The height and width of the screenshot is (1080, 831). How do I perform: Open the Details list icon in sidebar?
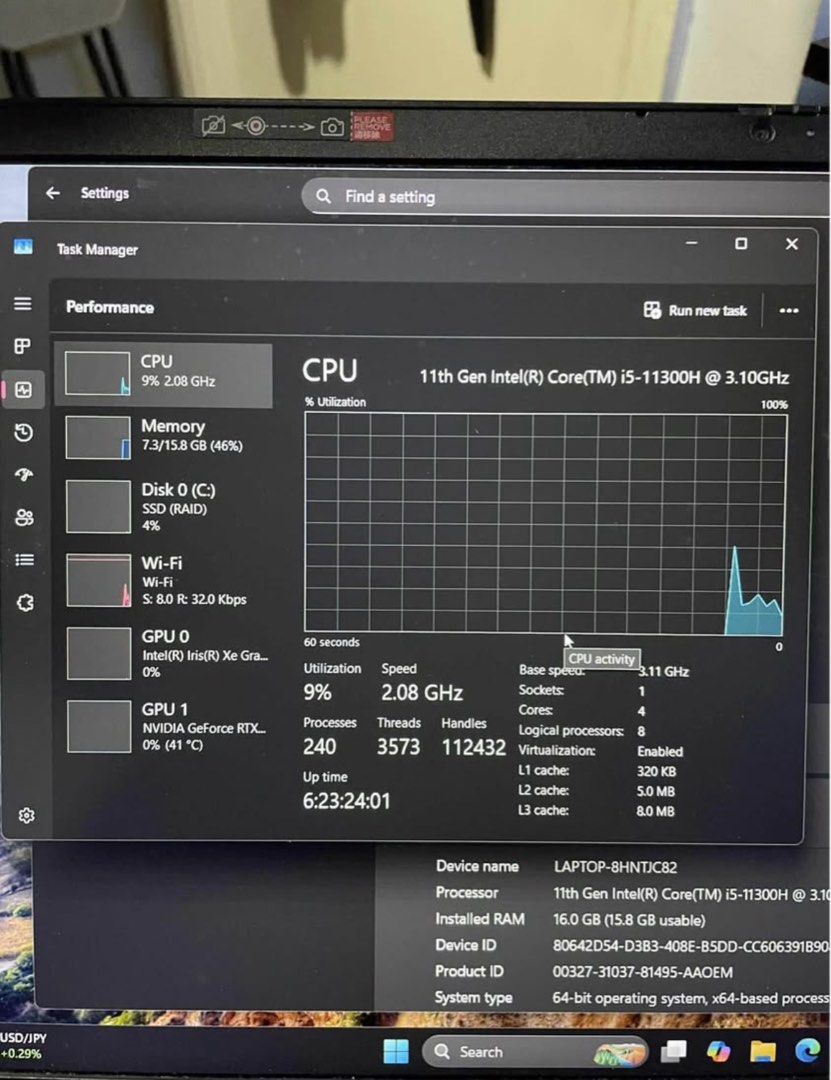pos(25,560)
